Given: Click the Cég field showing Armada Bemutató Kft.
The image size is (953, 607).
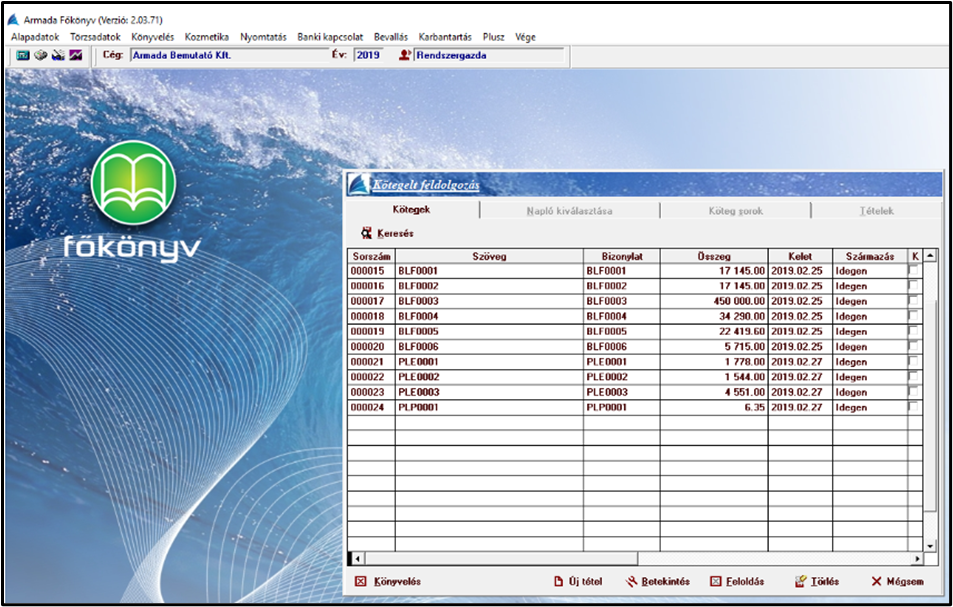Looking at the screenshot, I should pyautogui.click(x=229, y=55).
